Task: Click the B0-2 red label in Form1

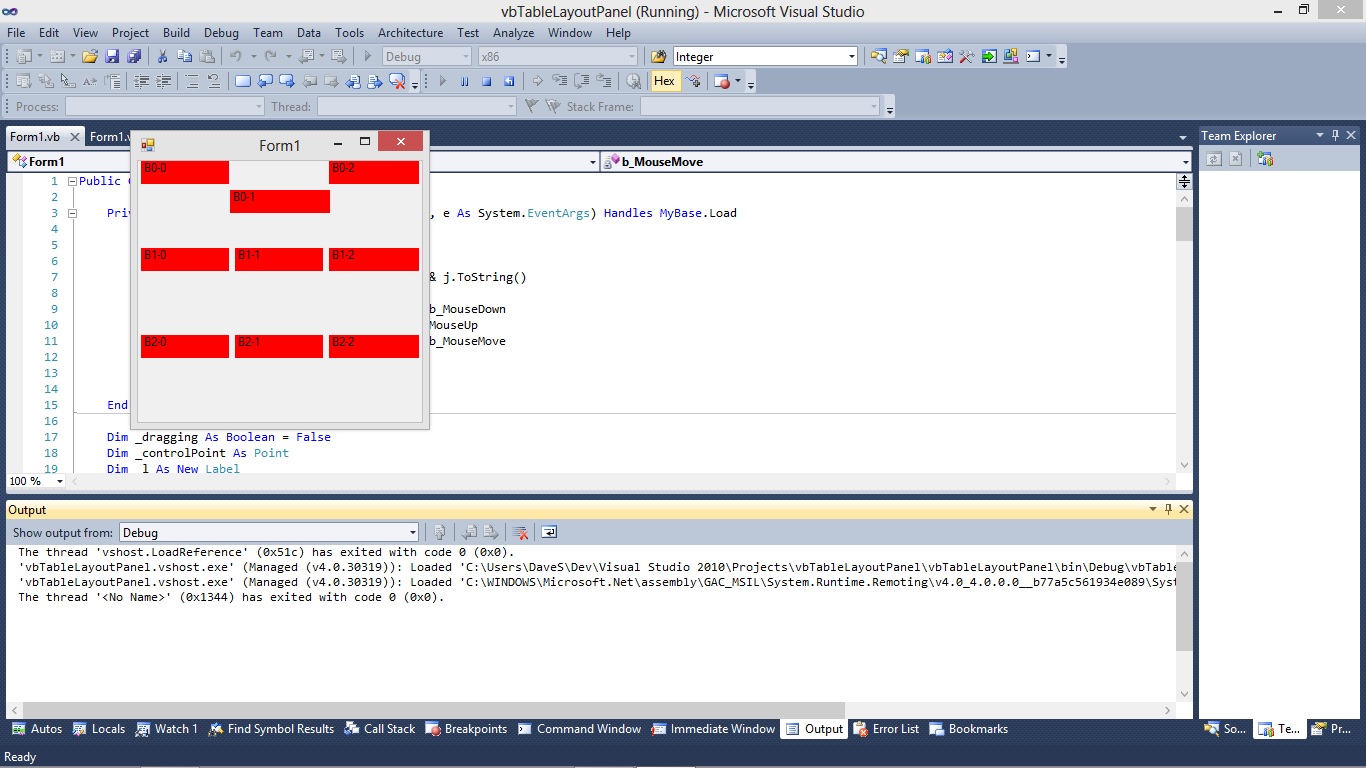Action: [x=374, y=172]
